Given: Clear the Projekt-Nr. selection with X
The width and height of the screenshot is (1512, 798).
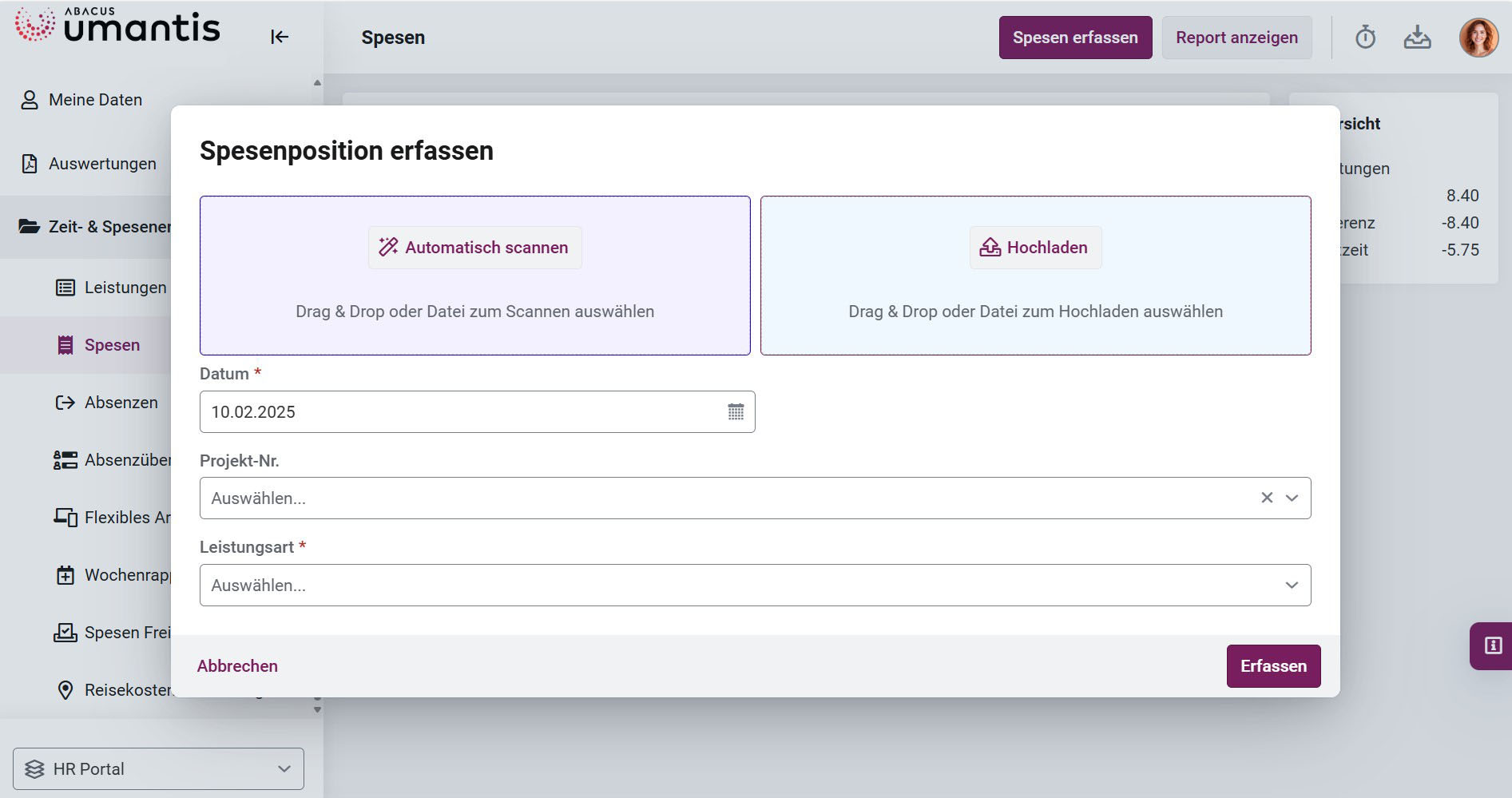Looking at the screenshot, I should pos(1267,498).
